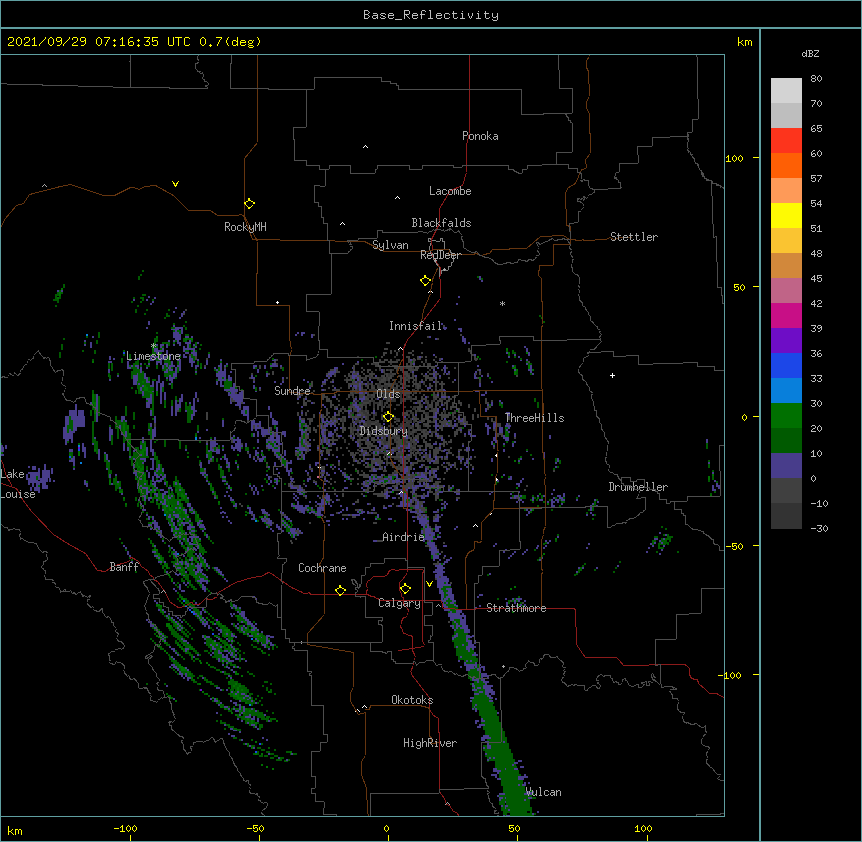Click the ThreeHills city label
862x842 pixels.
point(534,418)
